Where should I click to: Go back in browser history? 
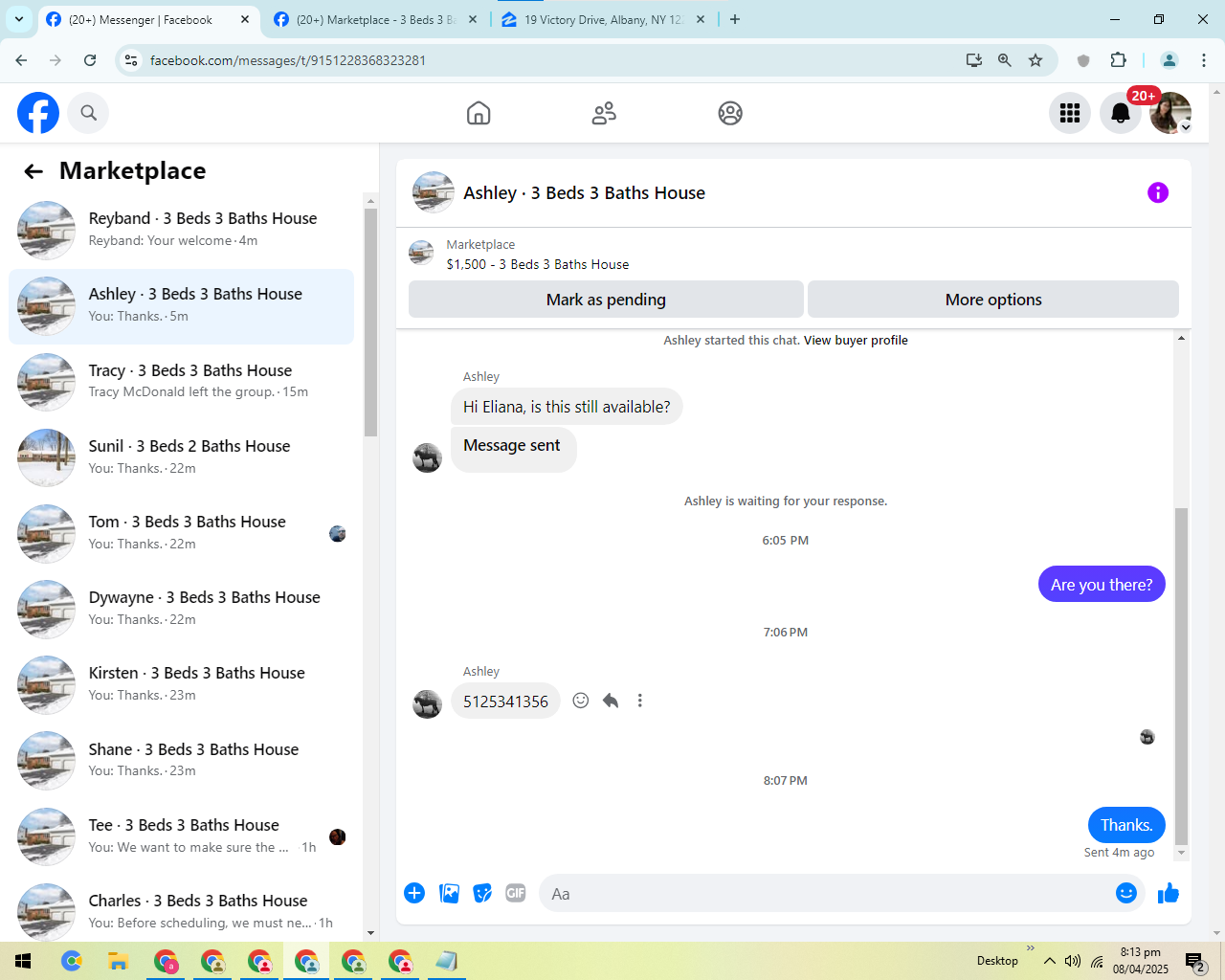21,60
